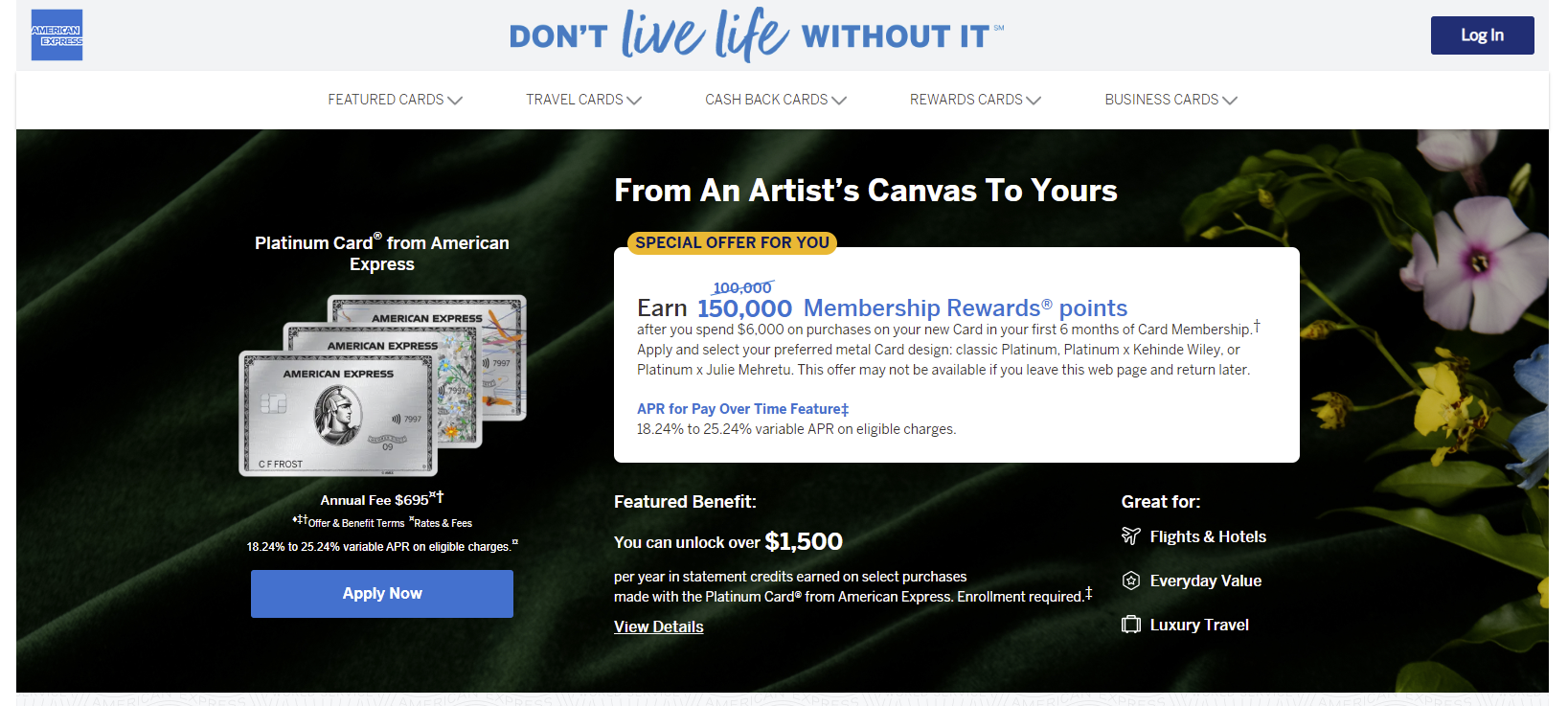Expand the Cash Back Cards dropdown
The height and width of the screenshot is (706, 1568).
click(x=775, y=100)
